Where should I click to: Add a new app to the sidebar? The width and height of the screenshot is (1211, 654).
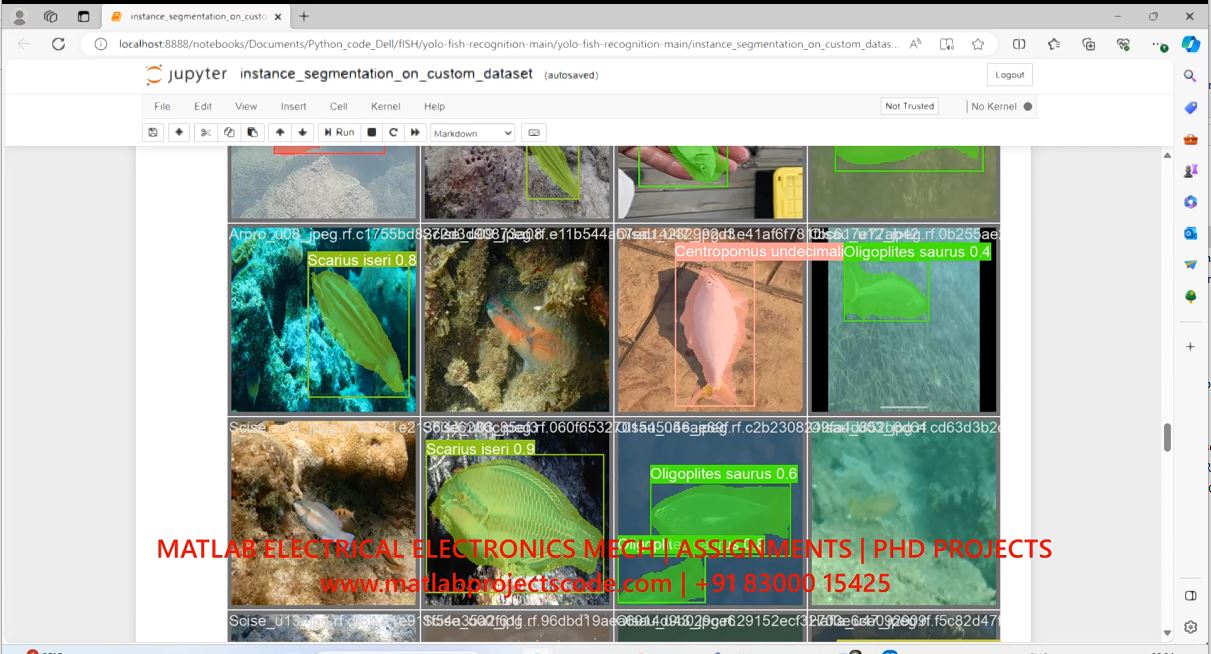click(1190, 346)
